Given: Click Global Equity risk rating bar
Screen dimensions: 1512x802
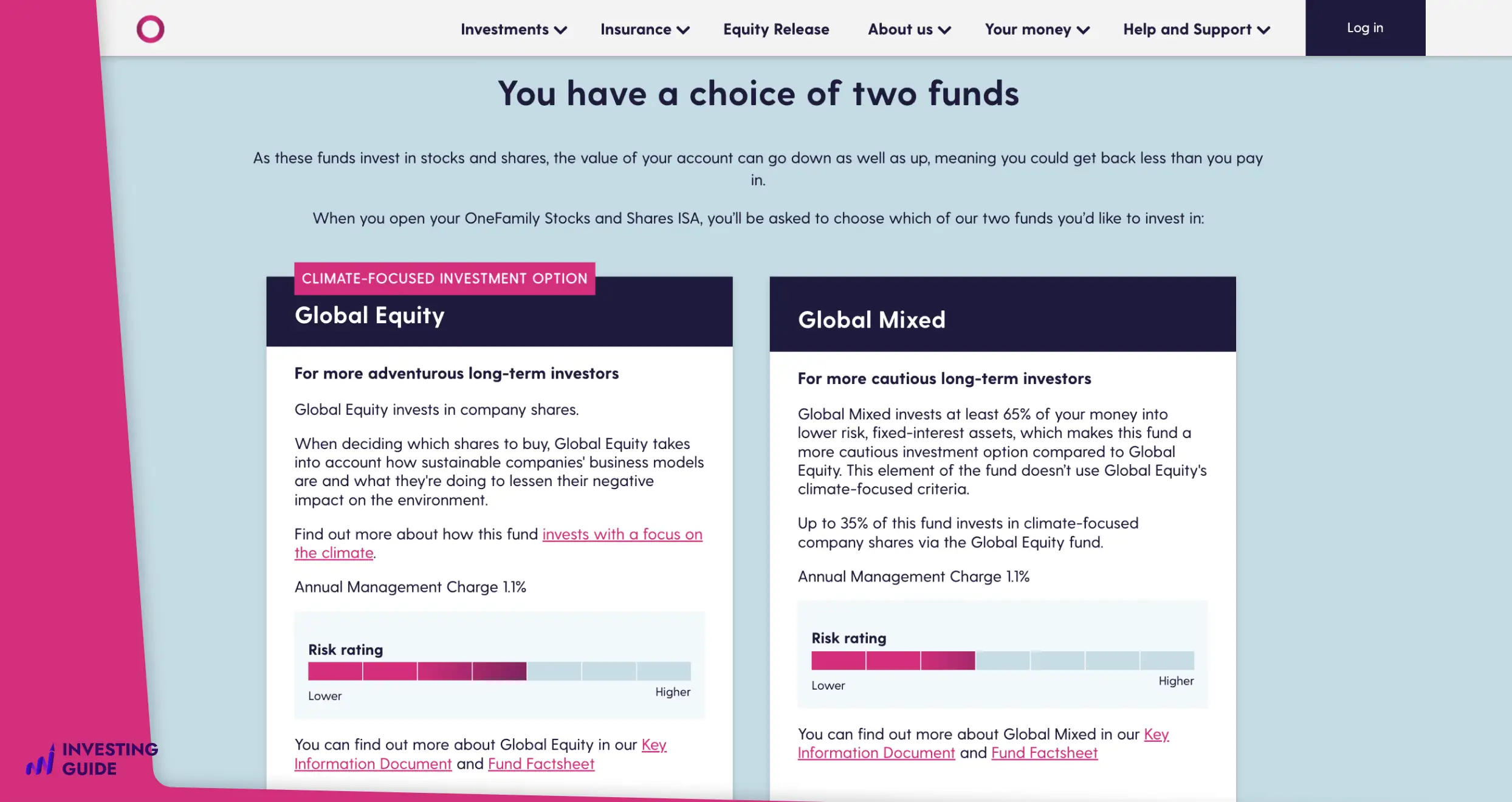Looking at the screenshot, I should click(499, 671).
